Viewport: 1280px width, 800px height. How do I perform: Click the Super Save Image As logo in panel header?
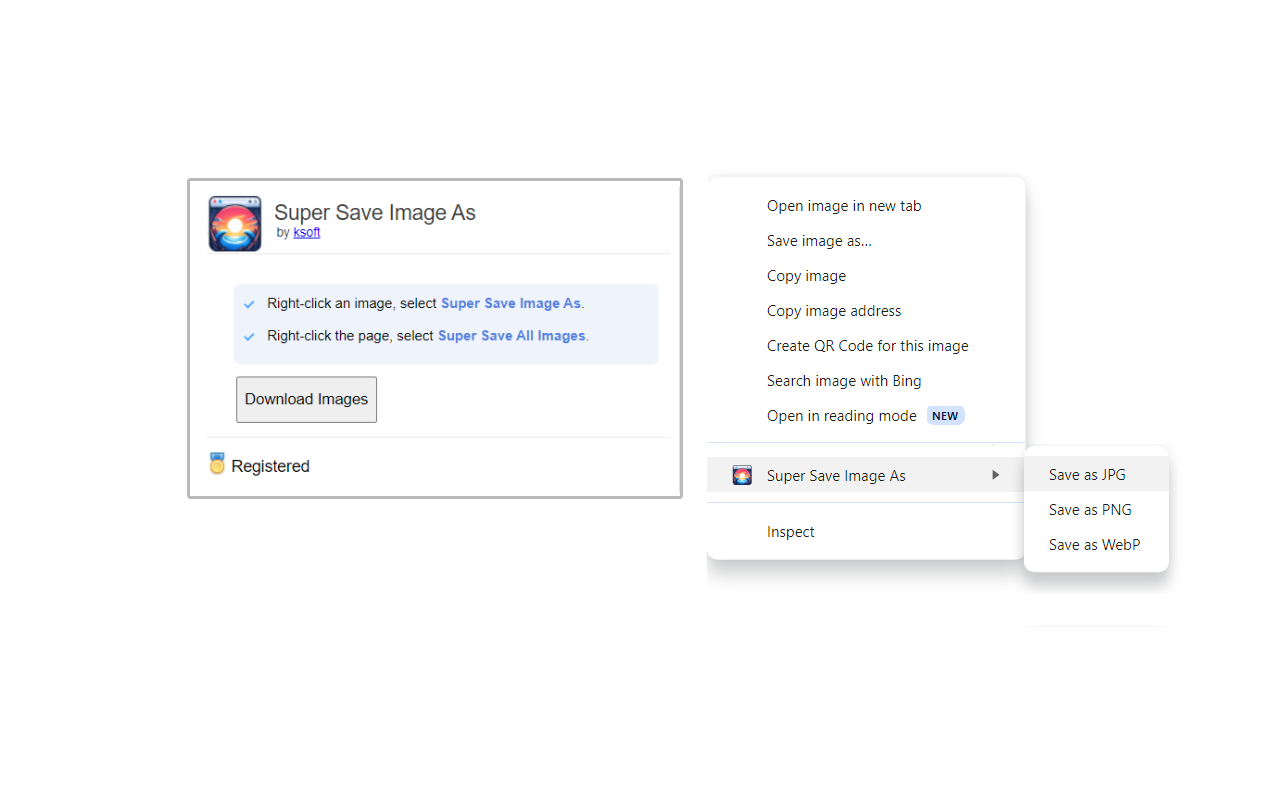pos(235,223)
